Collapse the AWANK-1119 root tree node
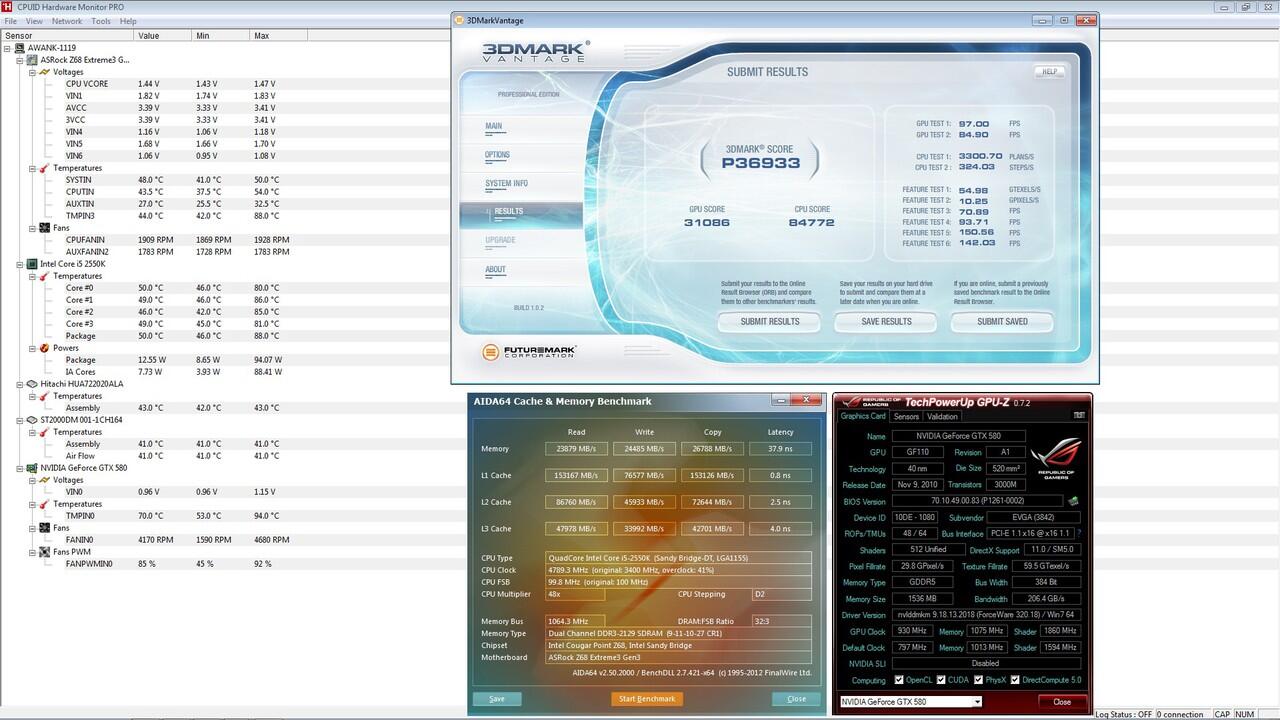 click(8, 48)
